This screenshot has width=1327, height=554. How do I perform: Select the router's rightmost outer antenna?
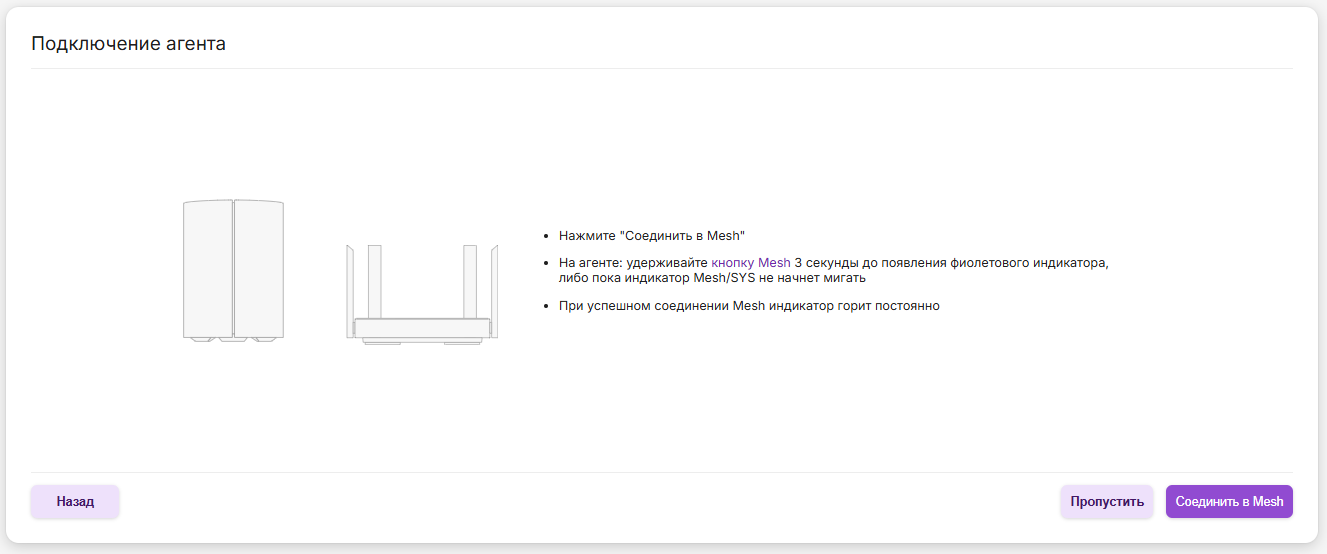tap(494, 290)
